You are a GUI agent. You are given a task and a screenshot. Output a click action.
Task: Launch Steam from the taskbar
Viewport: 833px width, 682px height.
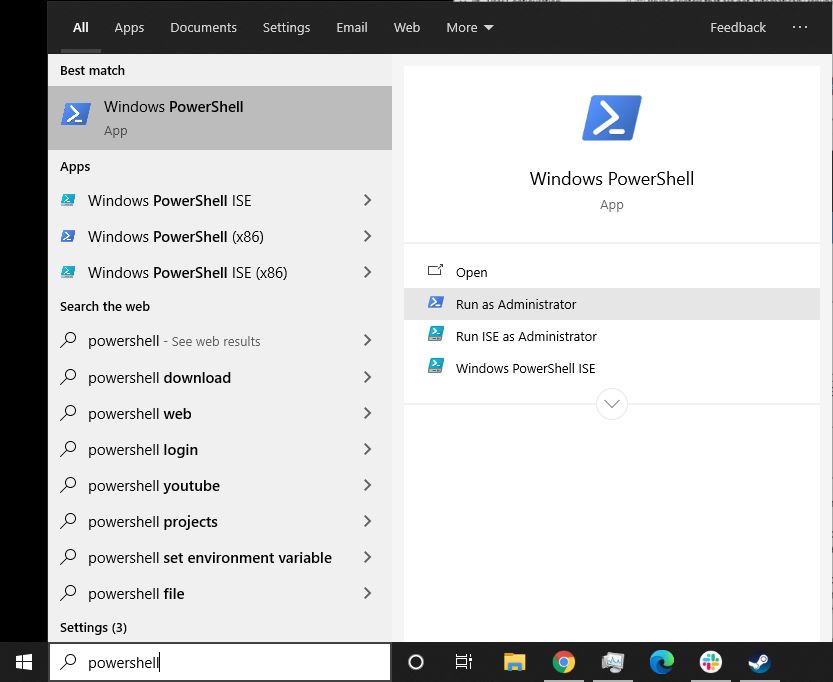point(759,662)
